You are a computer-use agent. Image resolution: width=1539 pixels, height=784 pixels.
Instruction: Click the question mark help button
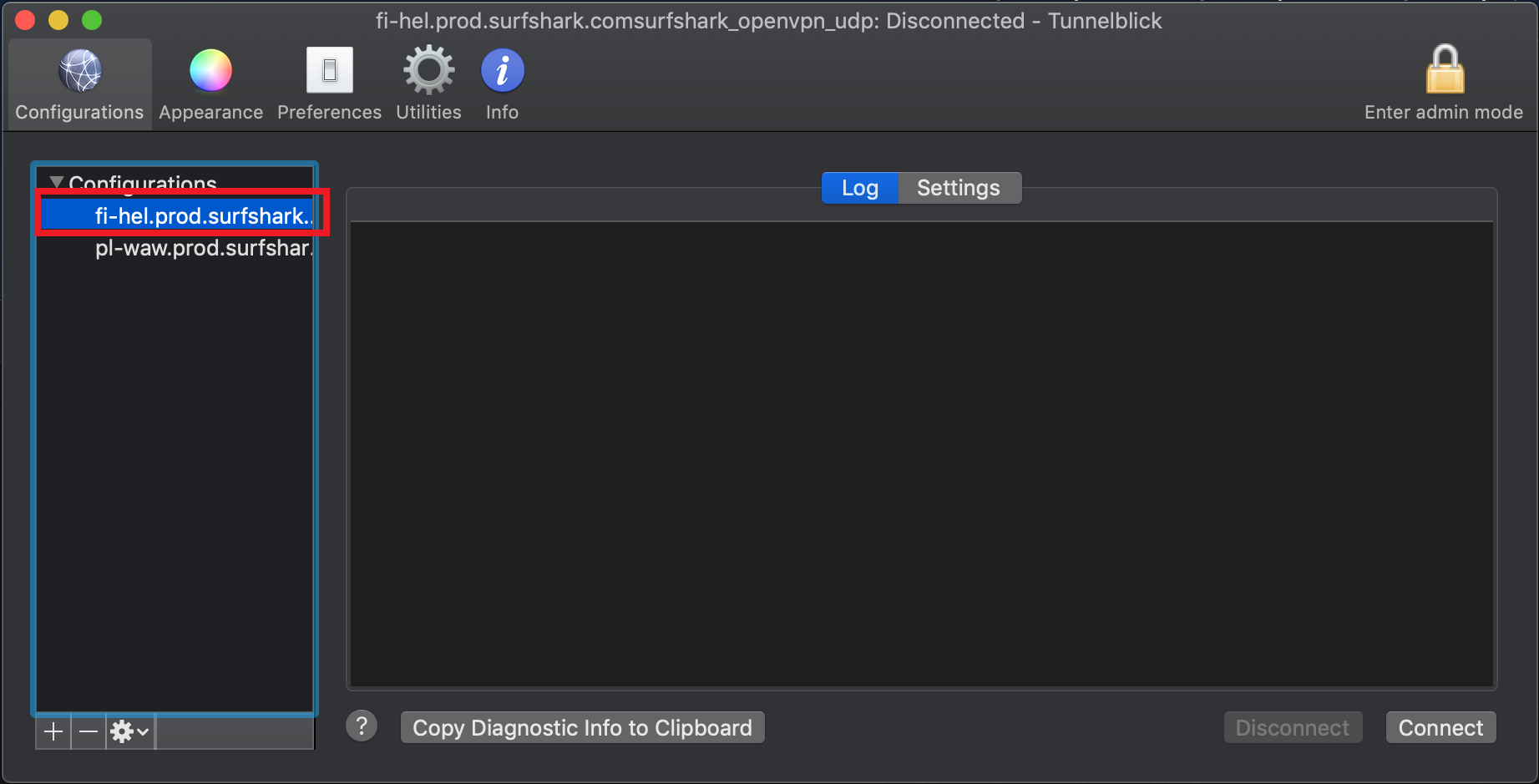[x=362, y=726]
